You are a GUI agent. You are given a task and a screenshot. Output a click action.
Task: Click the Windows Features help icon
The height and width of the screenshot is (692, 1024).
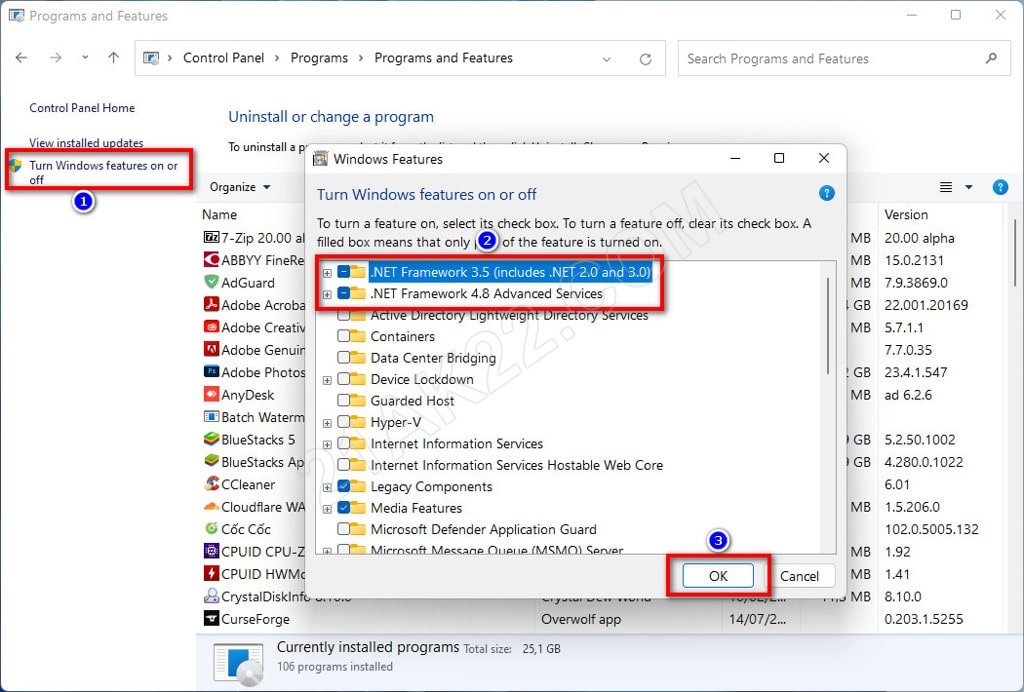[826, 193]
